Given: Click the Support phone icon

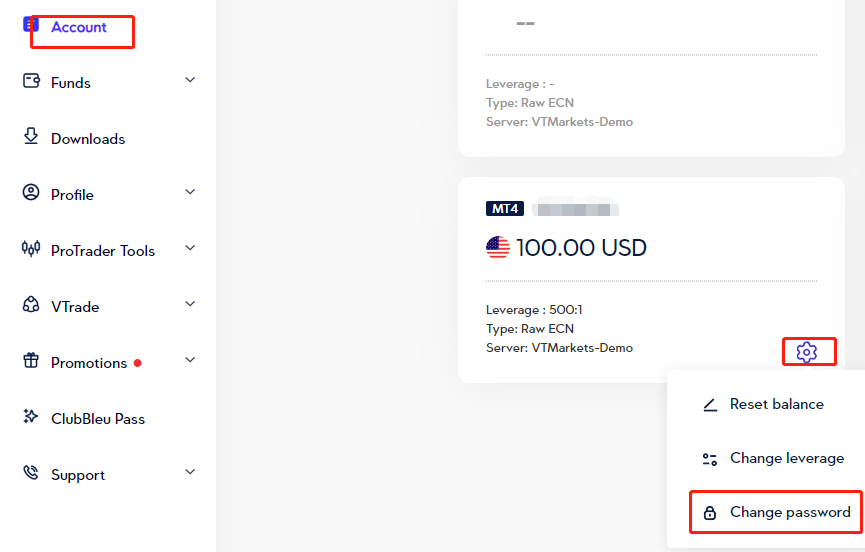Looking at the screenshot, I should (31, 473).
